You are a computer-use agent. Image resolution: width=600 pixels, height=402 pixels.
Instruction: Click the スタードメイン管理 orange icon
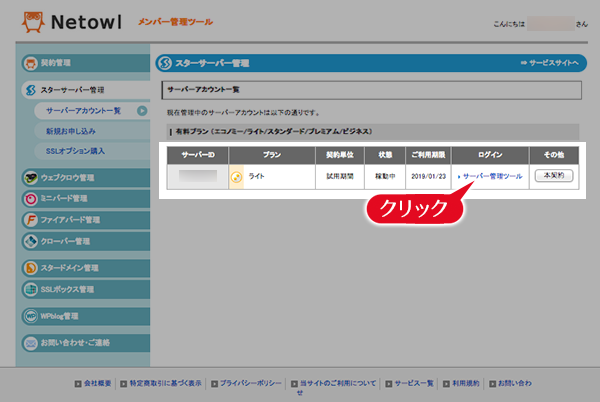[31, 268]
